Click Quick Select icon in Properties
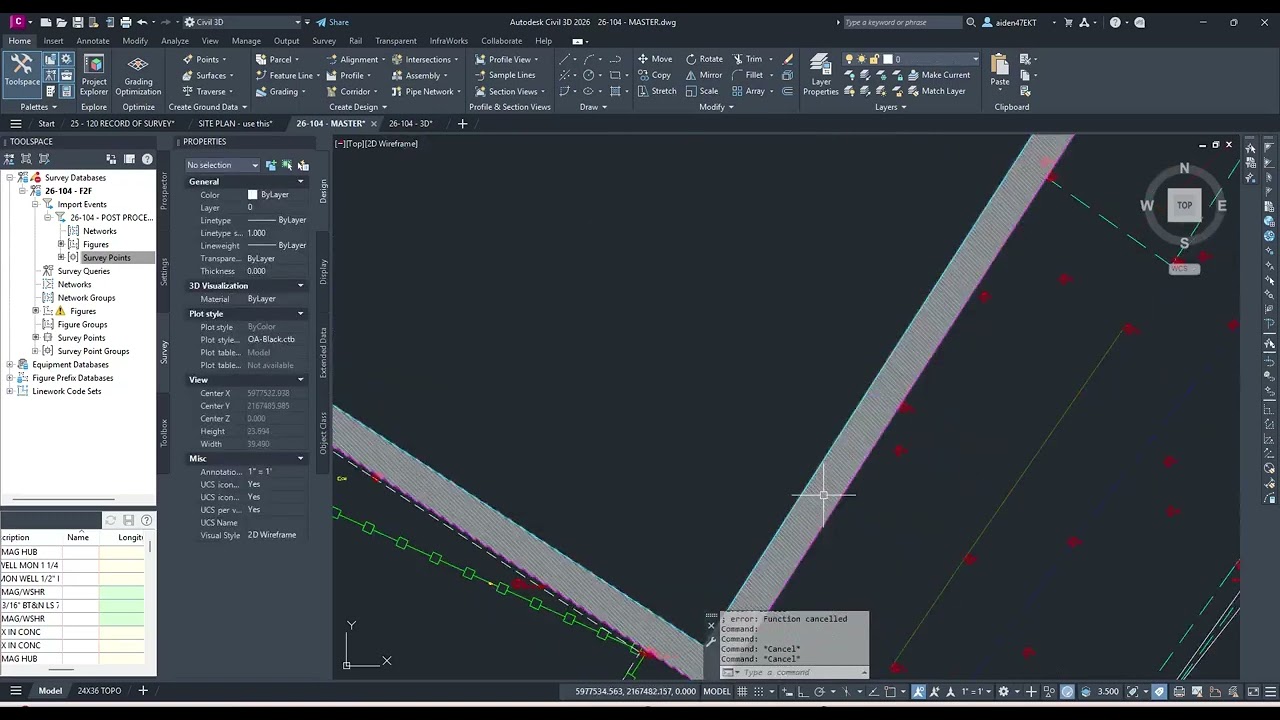Image resolution: width=1280 pixels, height=720 pixels. pyautogui.click(x=303, y=165)
